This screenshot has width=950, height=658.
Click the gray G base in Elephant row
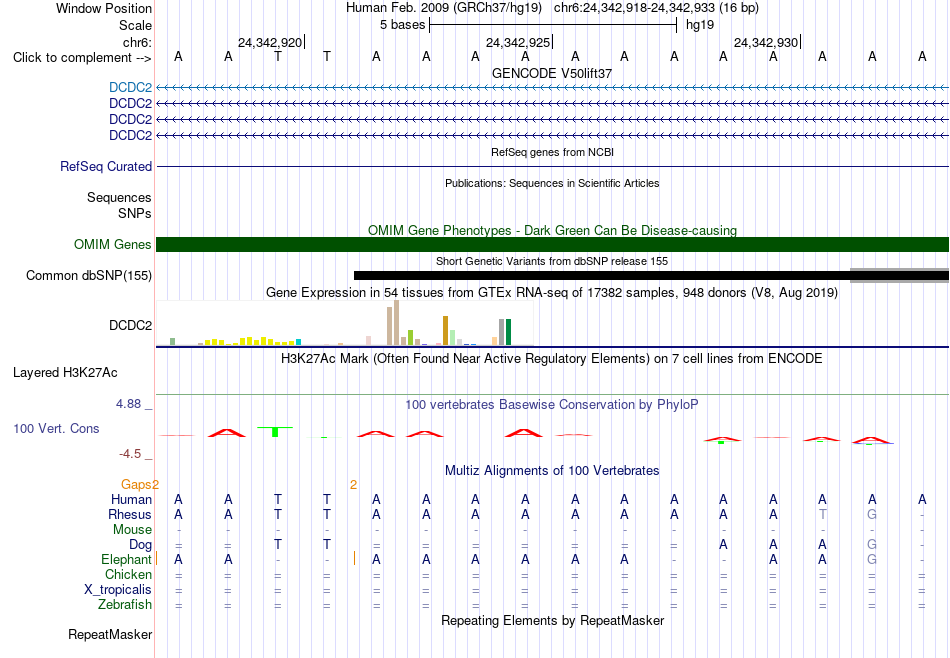872,559
